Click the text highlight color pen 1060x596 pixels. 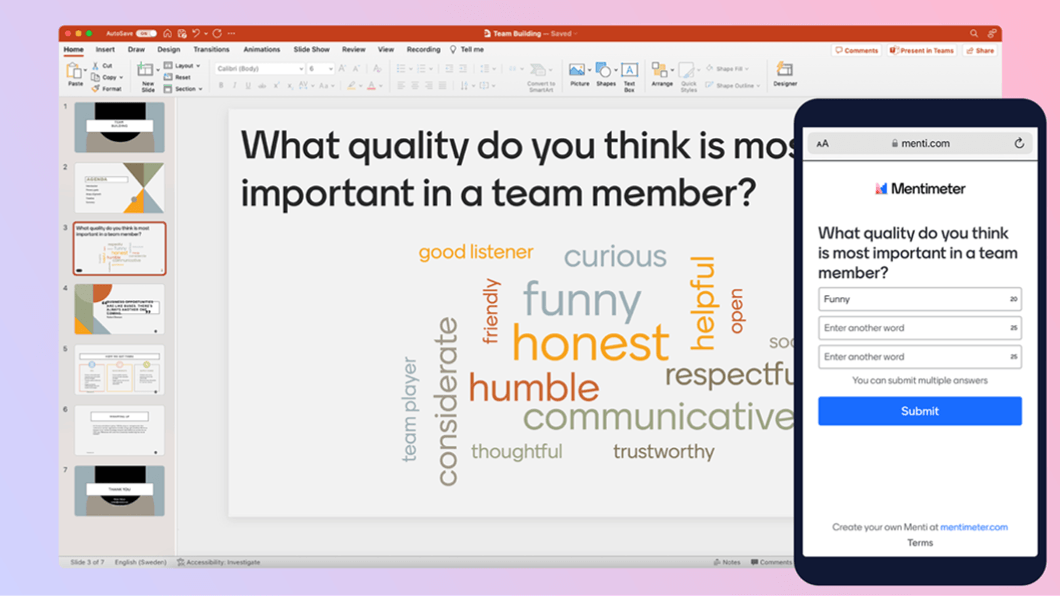point(351,86)
